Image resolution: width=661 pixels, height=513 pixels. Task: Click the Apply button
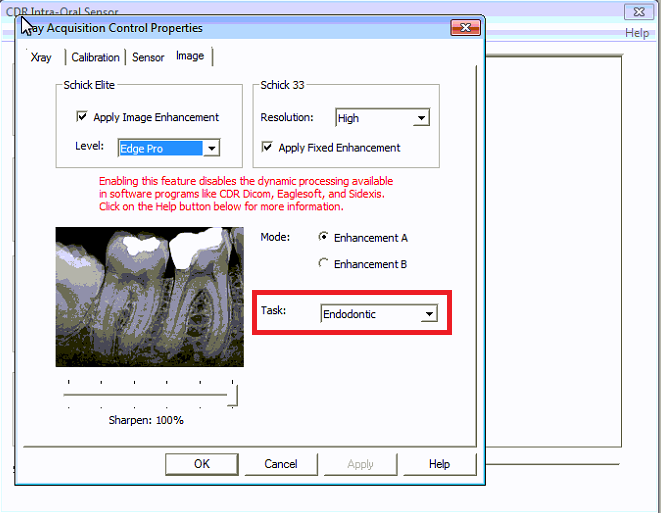pyautogui.click(x=360, y=464)
